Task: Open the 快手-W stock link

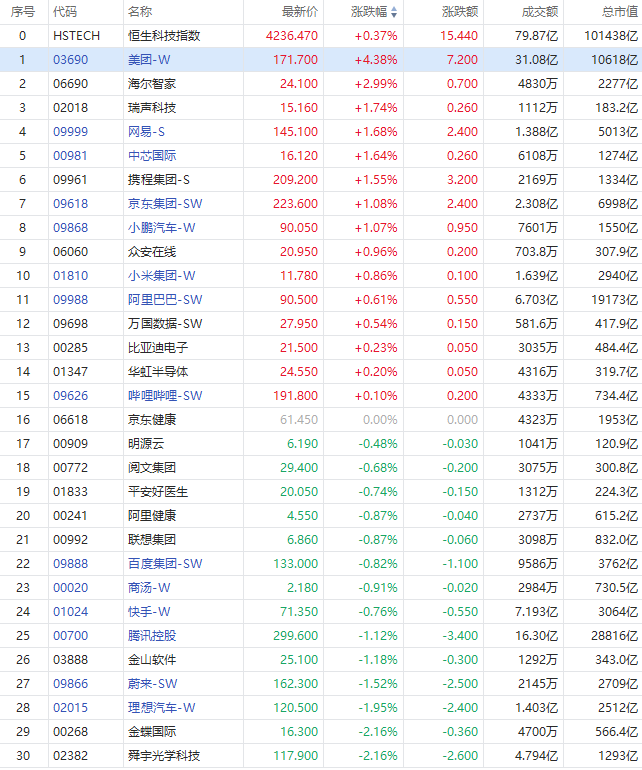Action: 149,612
